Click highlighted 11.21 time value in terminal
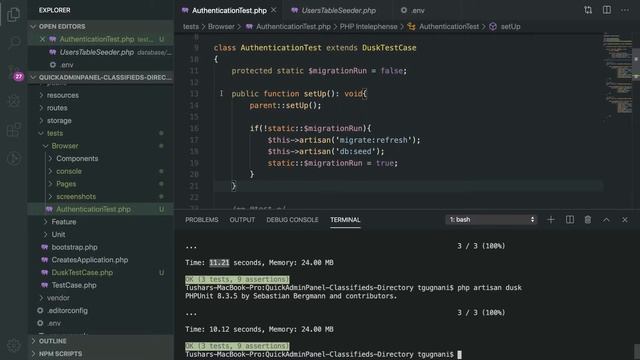Viewport: 640px width, 360px height. pyautogui.click(x=219, y=263)
